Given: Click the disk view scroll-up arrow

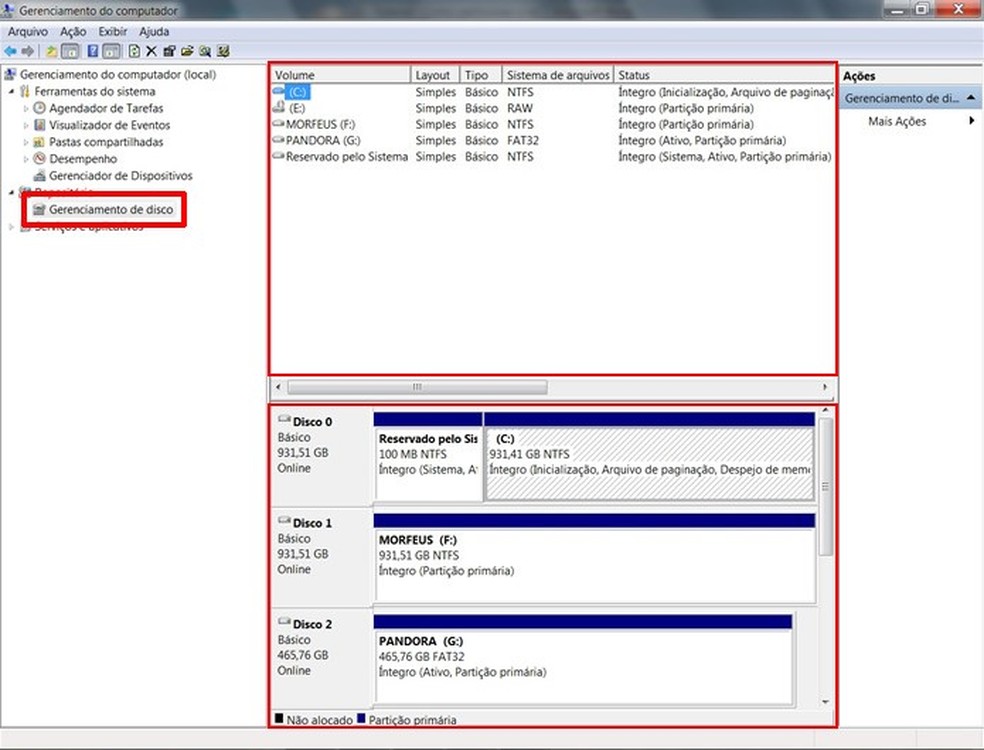Looking at the screenshot, I should 826,410.
